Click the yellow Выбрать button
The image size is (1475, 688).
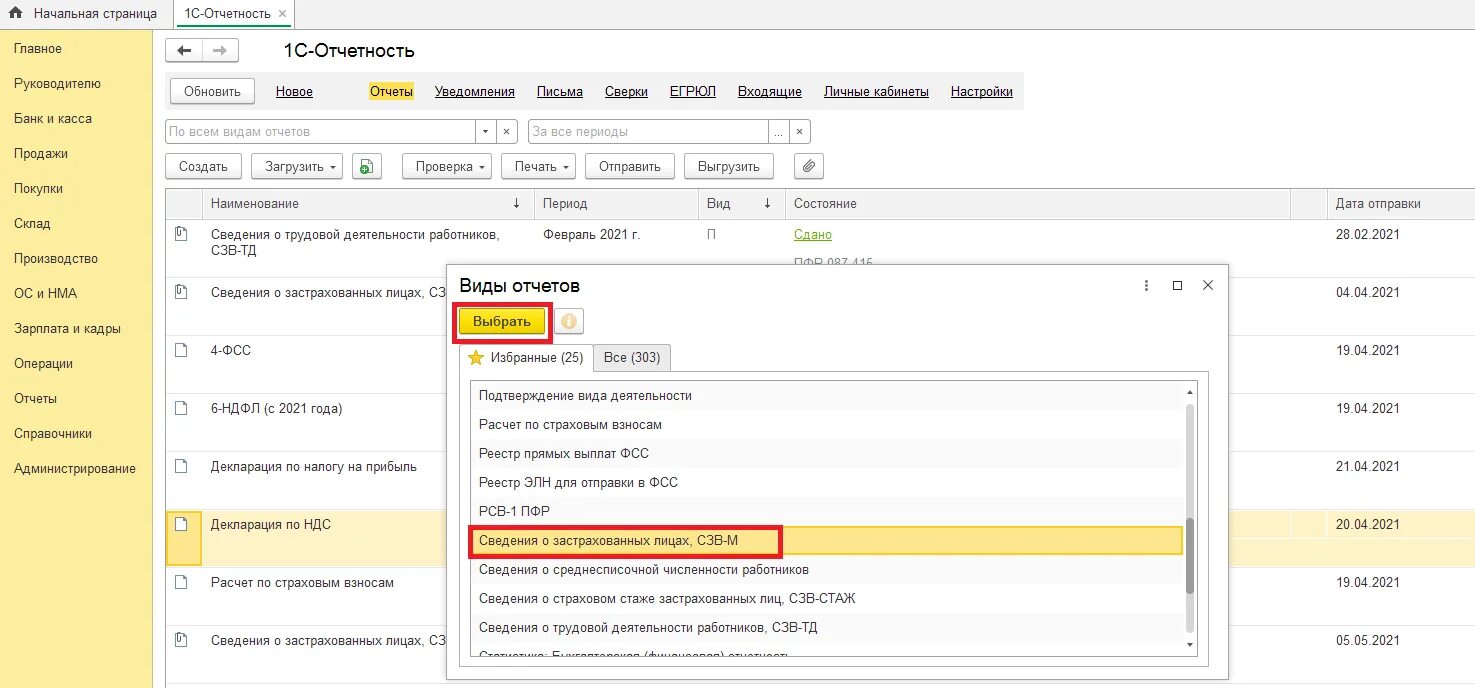click(502, 321)
